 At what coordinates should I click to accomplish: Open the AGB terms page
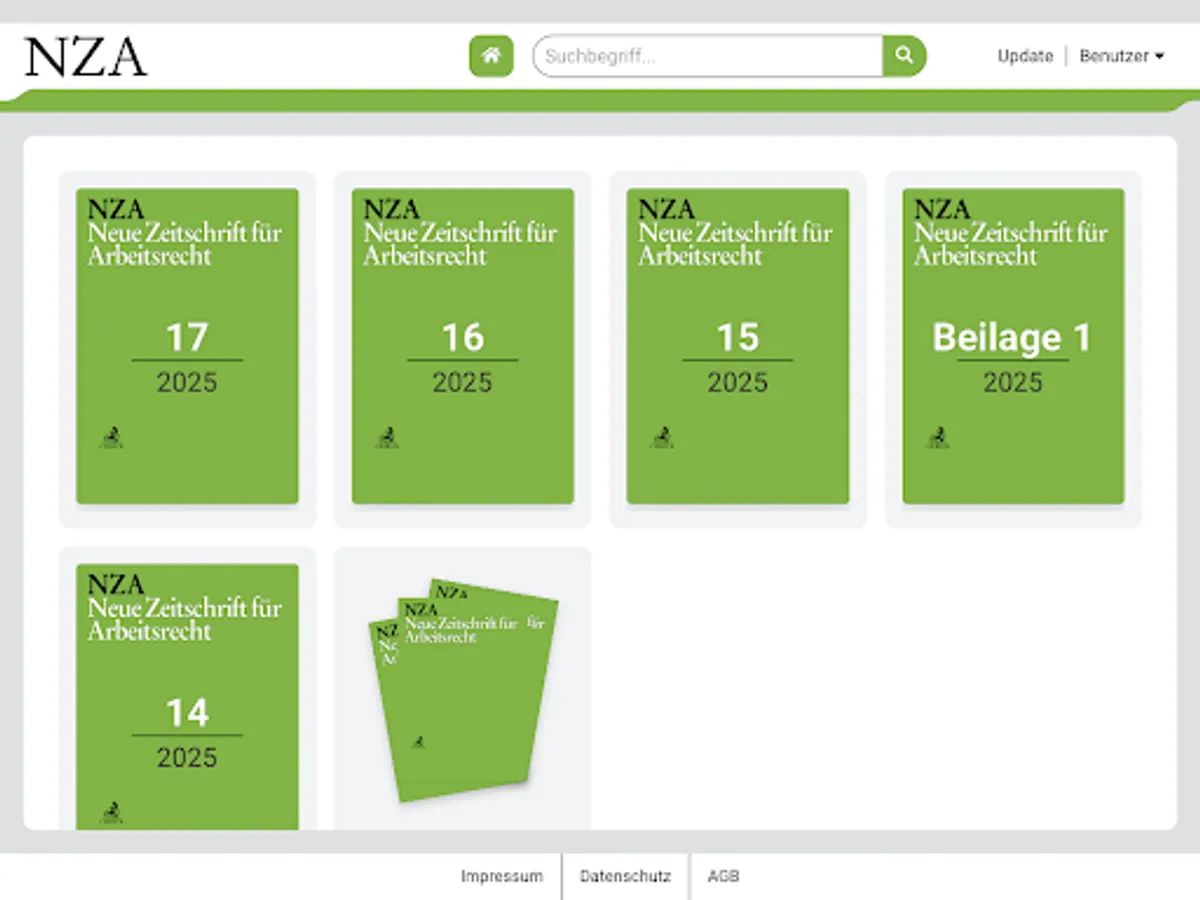click(x=724, y=876)
